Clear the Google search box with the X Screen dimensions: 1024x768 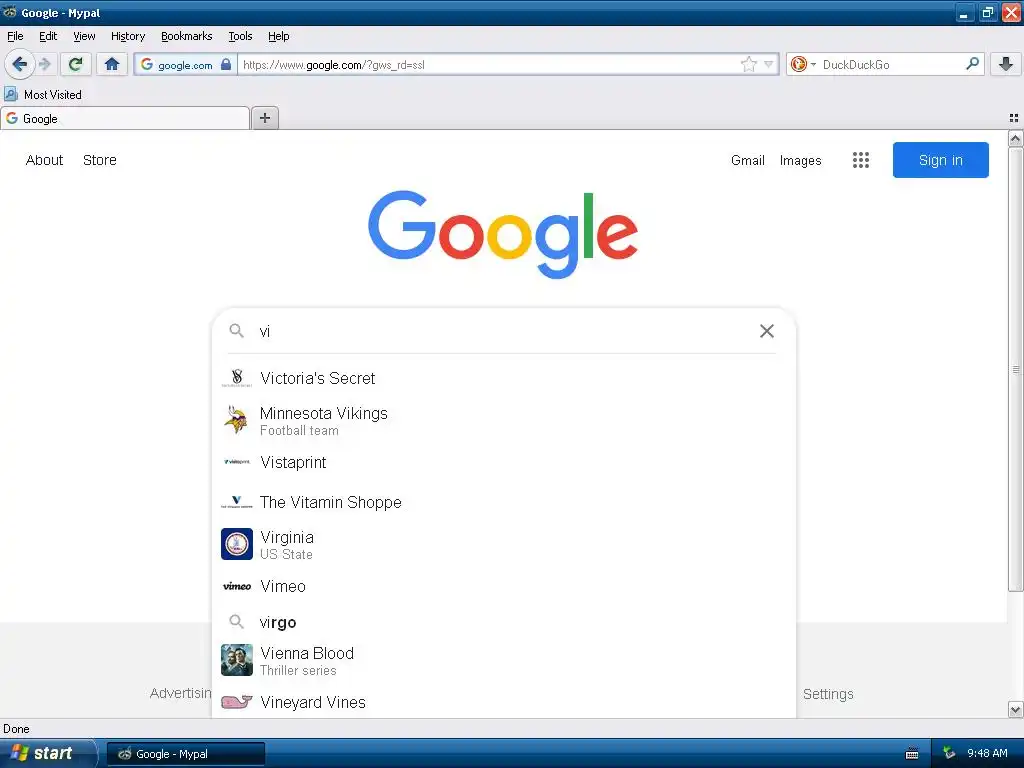pyautogui.click(x=767, y=331)
